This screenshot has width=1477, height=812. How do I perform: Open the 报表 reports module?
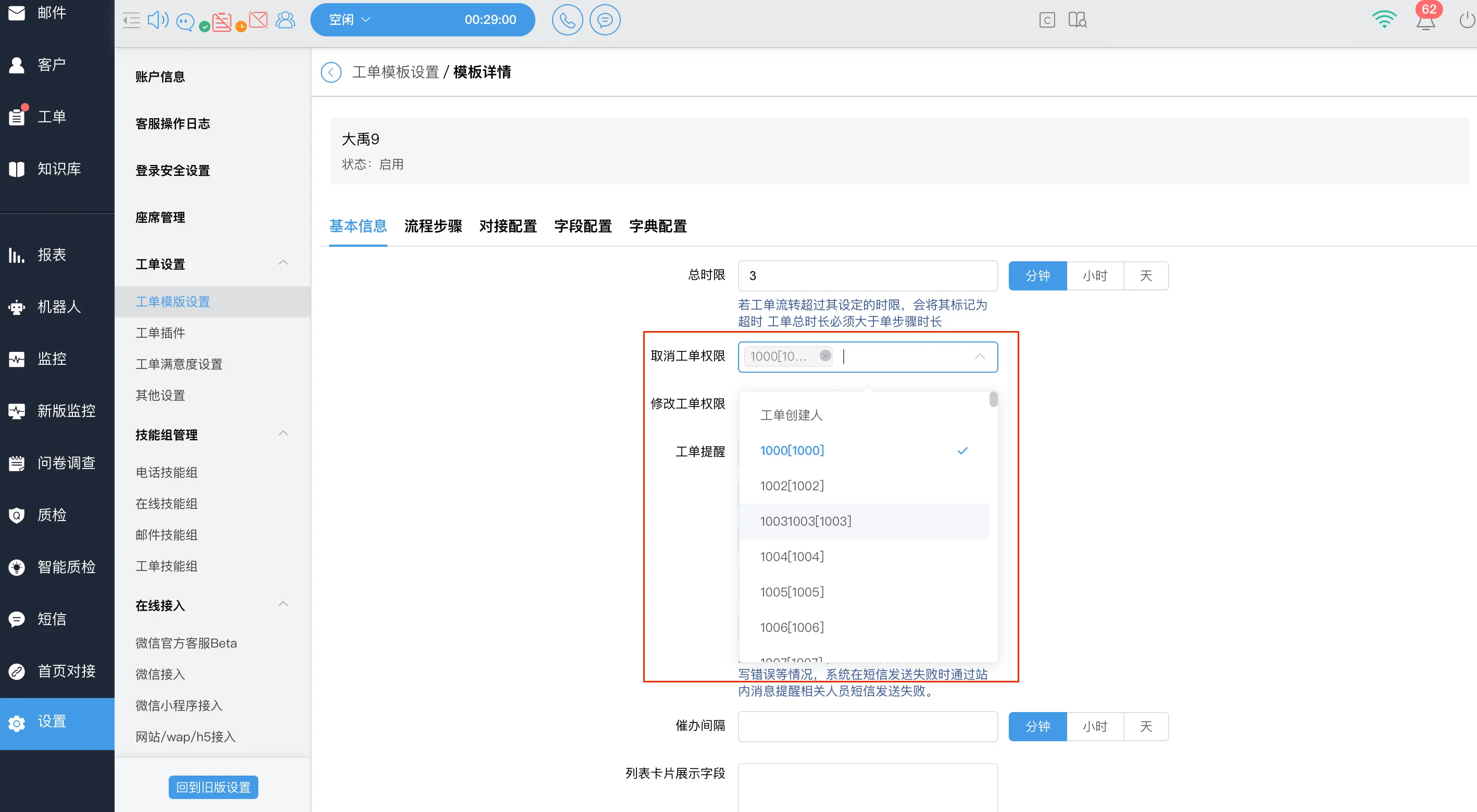click(57, 255)
